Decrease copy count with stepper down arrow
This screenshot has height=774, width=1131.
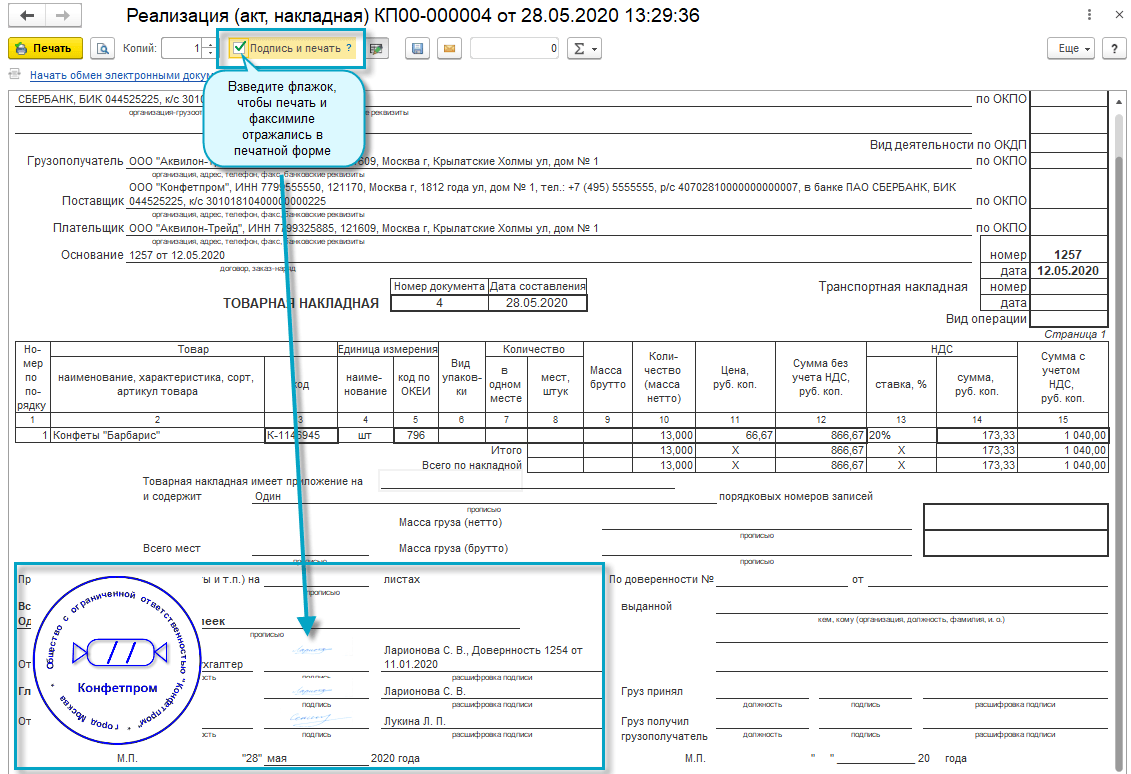[x=210, y=53]
